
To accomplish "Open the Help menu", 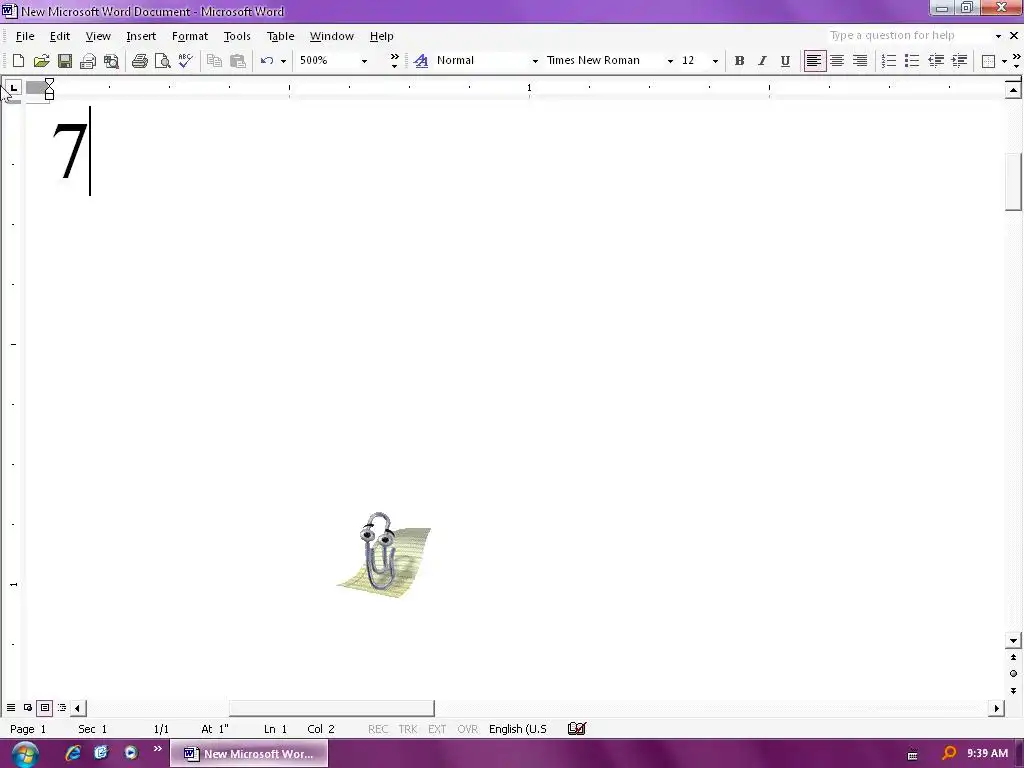I will [x=381, y=36].
